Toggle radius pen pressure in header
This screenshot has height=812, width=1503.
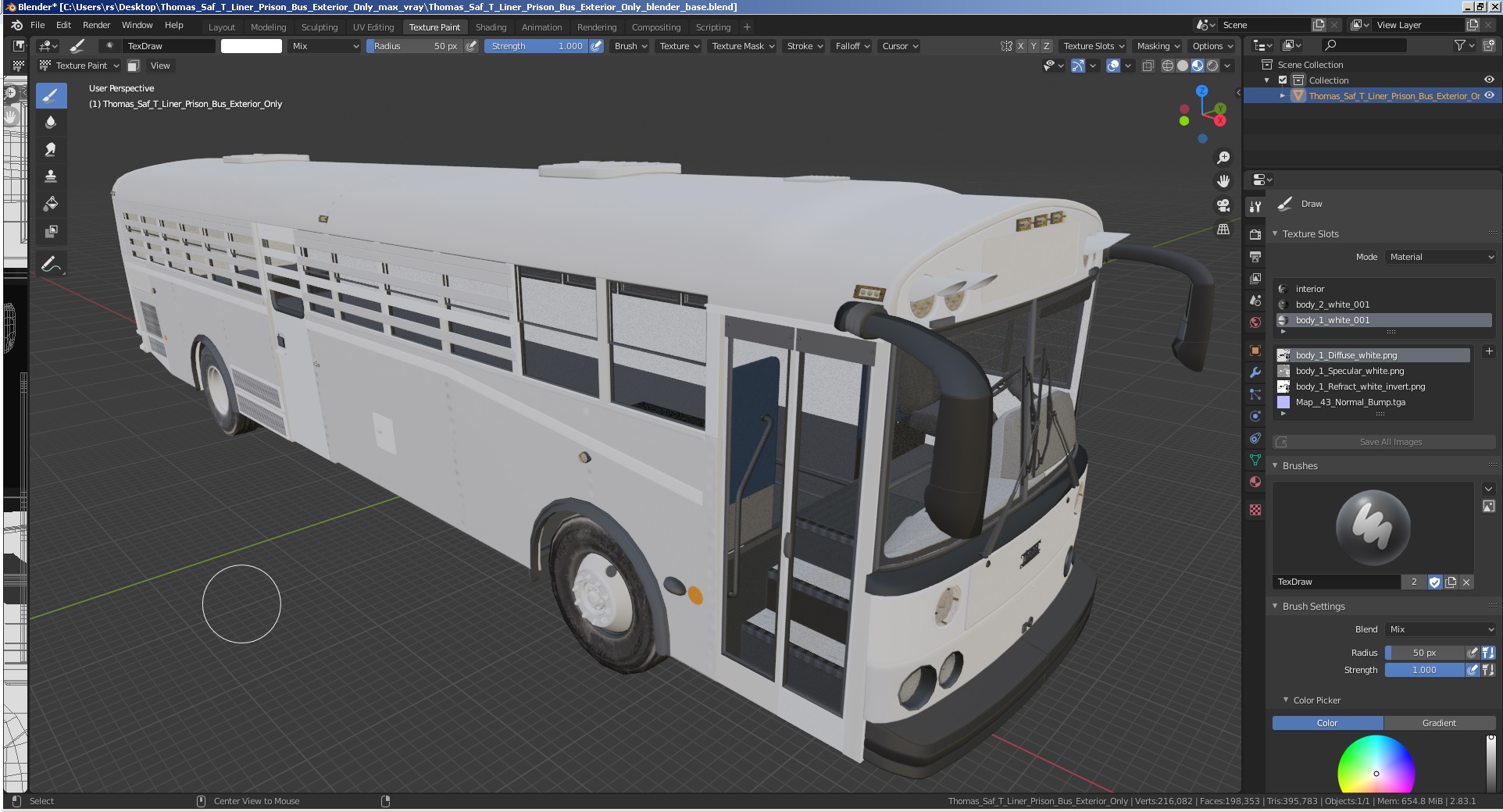(x=472, y=46)
